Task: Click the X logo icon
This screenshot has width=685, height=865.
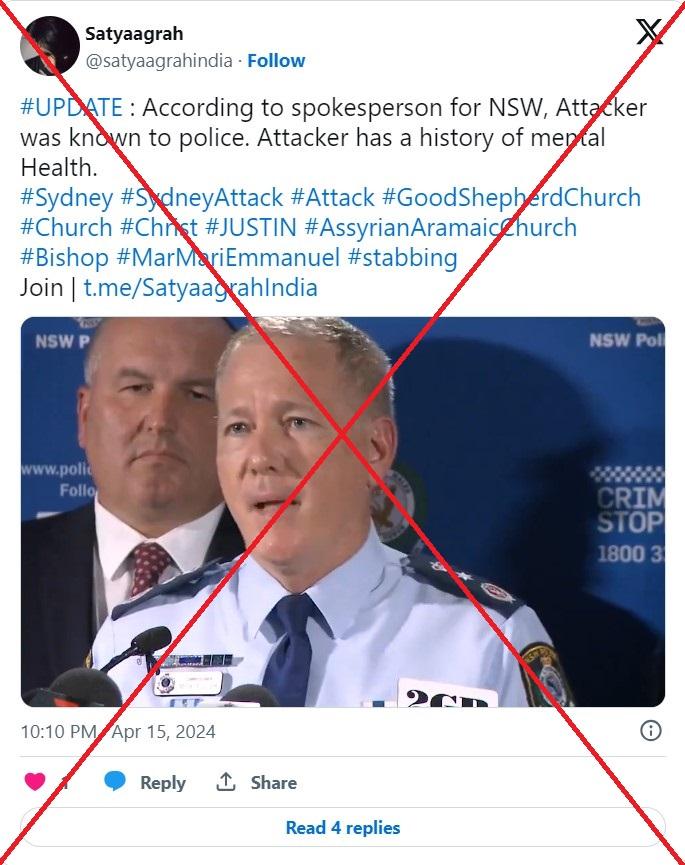Action: 649,31
